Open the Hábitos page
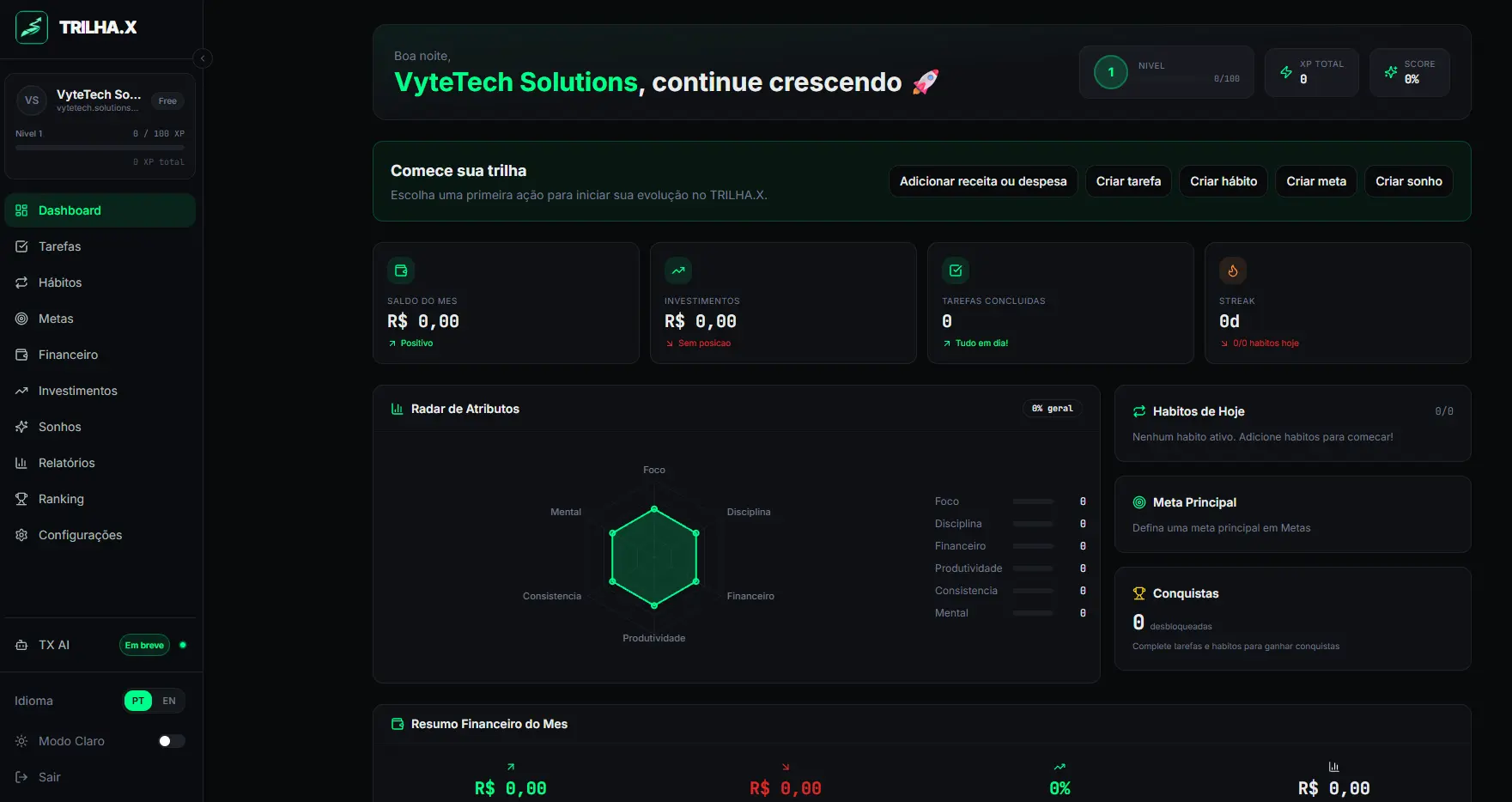The image size is (1512, 802). coord(100,283)
